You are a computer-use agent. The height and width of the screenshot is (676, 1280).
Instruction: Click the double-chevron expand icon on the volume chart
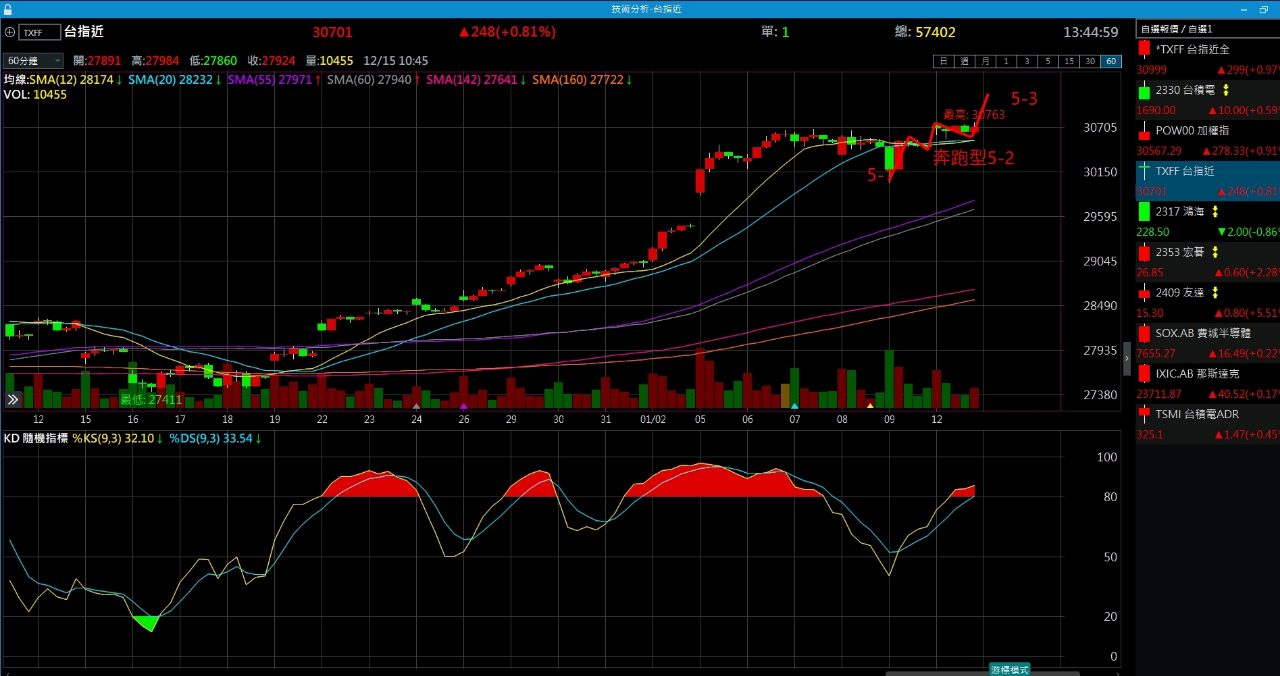pyautogui.click(x=13, y=399)
